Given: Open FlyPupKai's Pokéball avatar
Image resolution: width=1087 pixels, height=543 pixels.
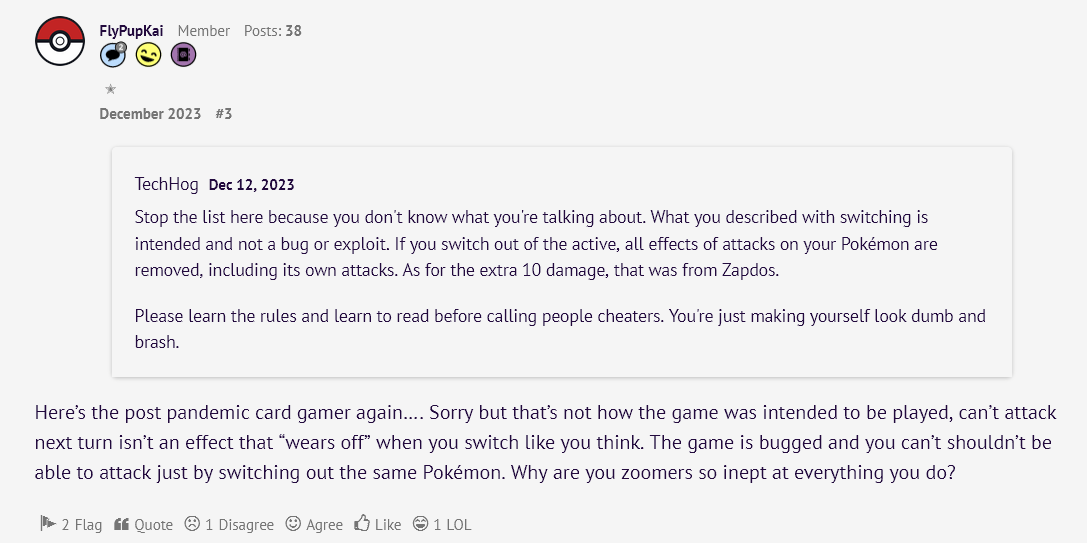Looking at the screenshot, I should 60,42.
